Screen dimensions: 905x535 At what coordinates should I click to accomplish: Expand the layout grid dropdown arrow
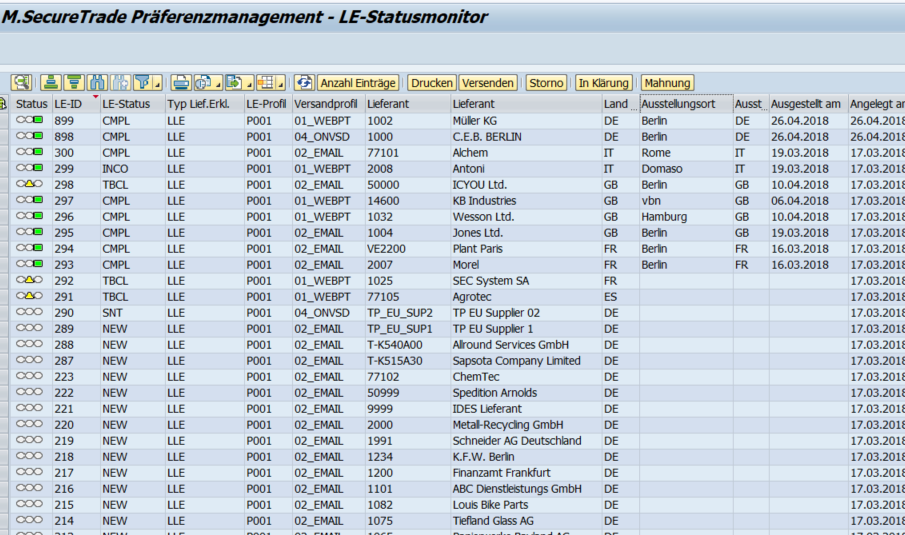280,84
